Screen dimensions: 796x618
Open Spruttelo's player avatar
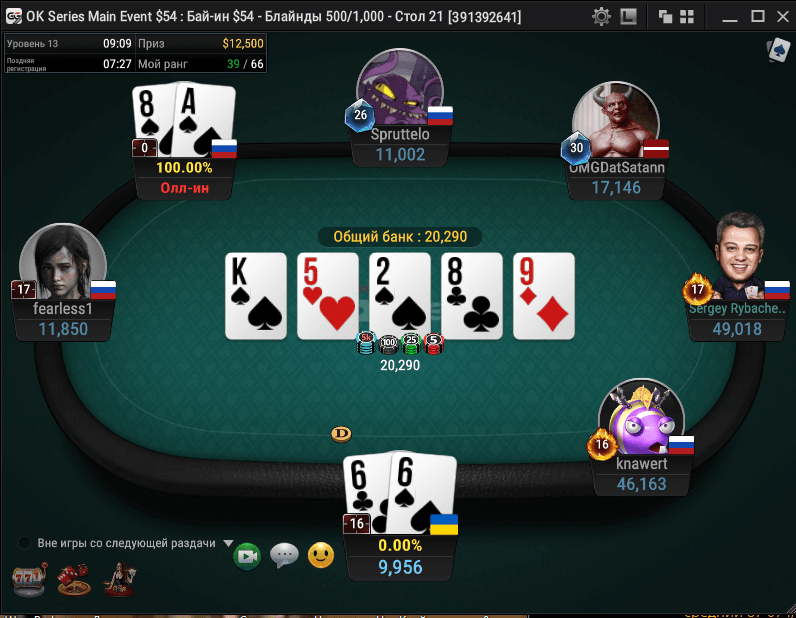400,86
